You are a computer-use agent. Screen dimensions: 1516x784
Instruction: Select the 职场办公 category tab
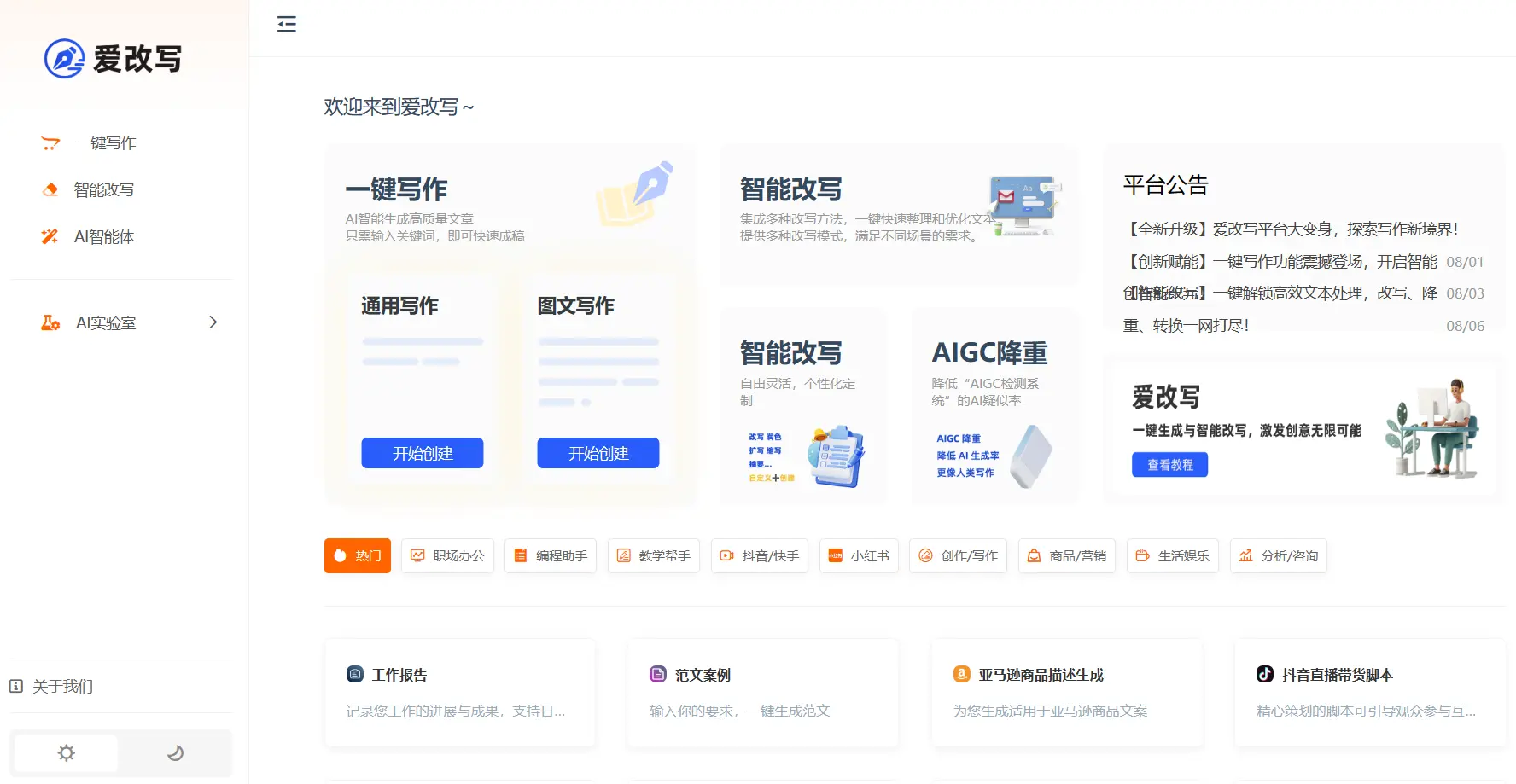click(x=447, y=556)
